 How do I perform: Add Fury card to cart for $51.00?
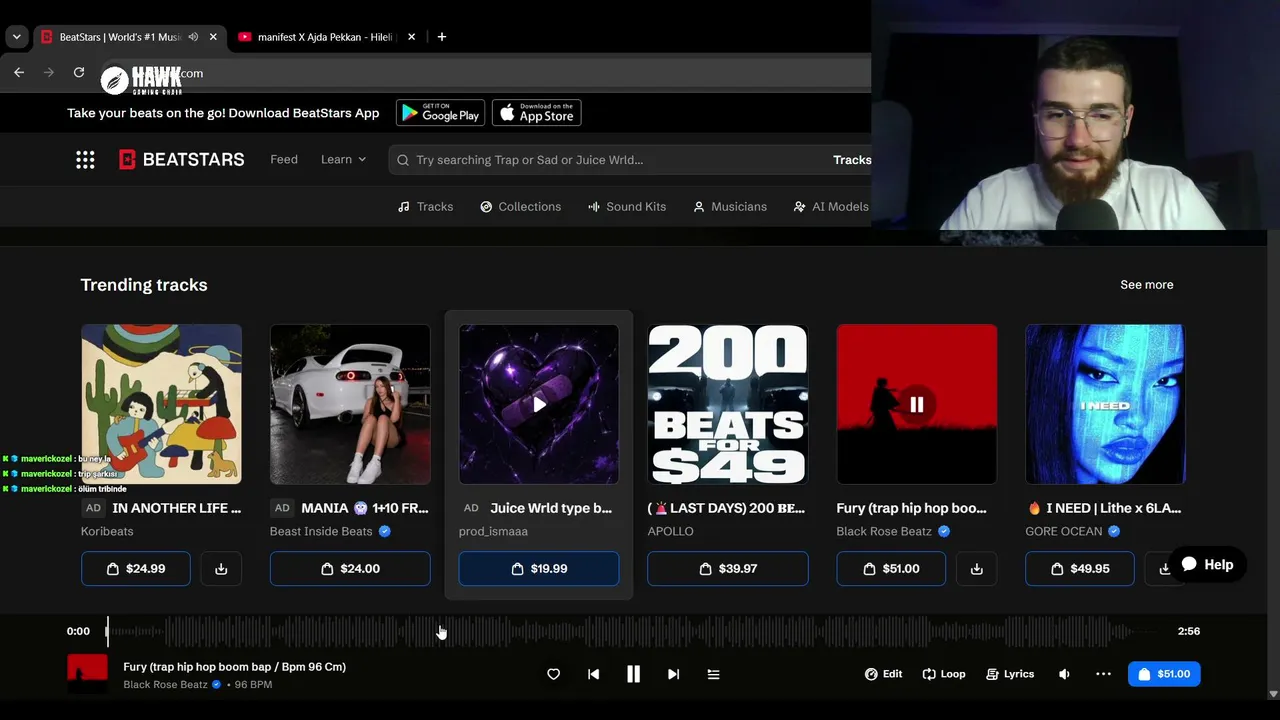pos(891,569)
